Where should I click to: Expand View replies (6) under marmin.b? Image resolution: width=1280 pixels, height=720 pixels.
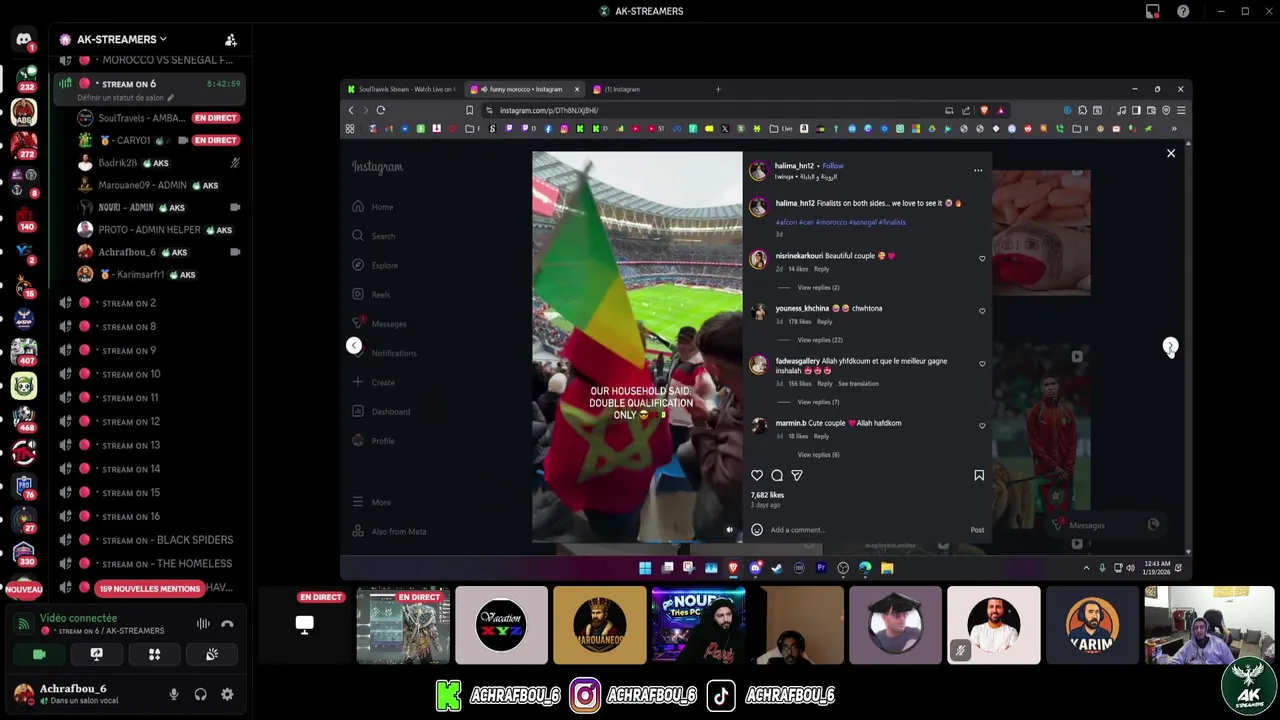coord(818,455)
